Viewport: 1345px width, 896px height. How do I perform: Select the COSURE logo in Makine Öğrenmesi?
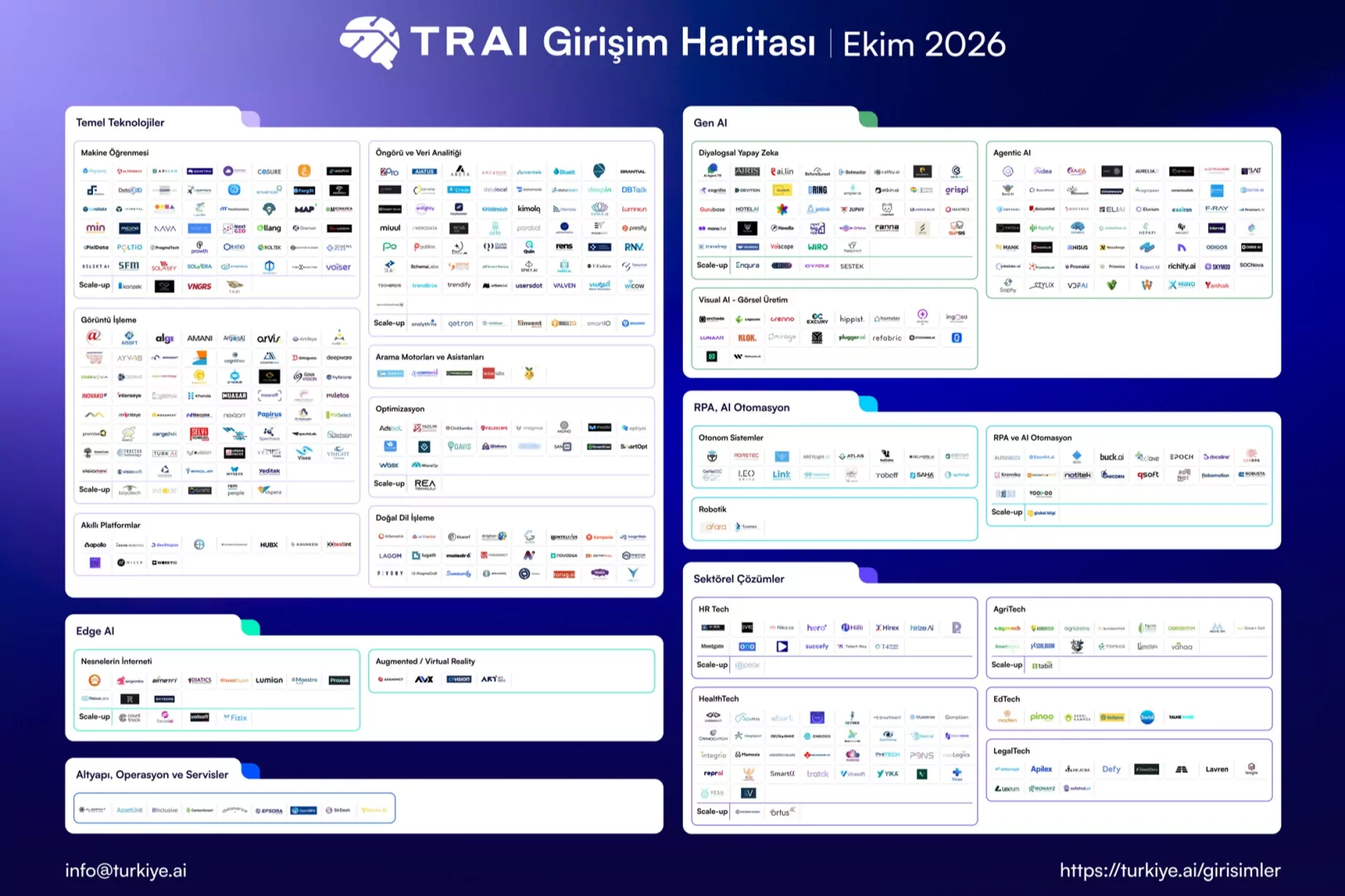269,172
